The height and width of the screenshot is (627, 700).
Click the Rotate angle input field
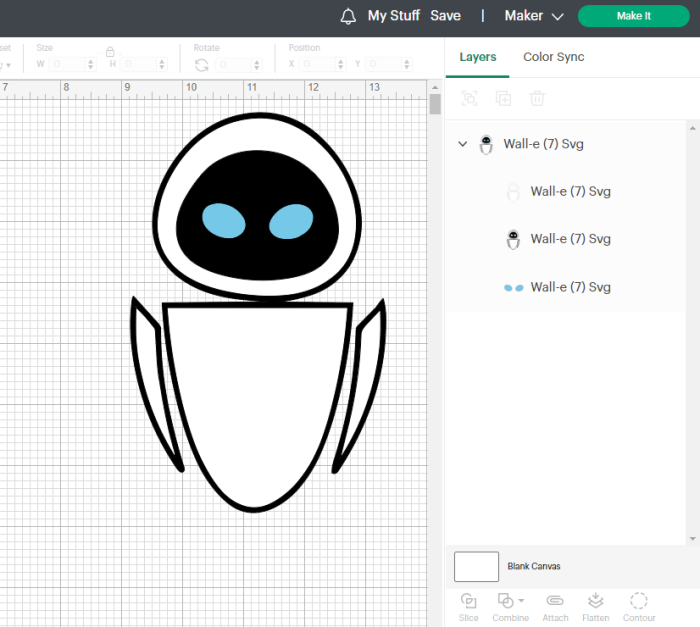233,65
